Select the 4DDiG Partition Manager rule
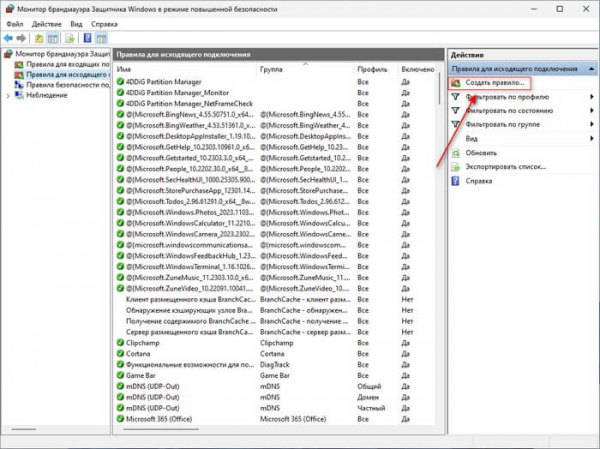Image resolution: width=600 pixels, height=449 pixels. 275,82
